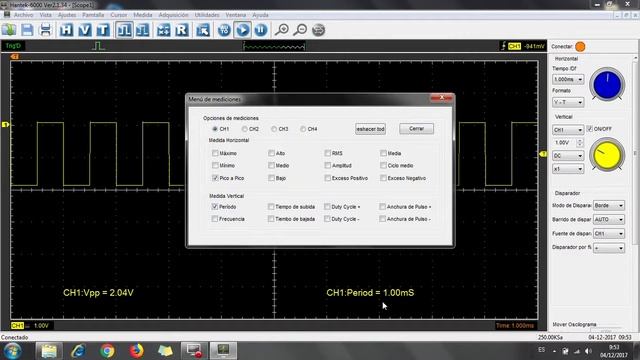Click the 1.00V voltage stepper arrows
This screenshot has height=360, width=640.
point(580,142)
